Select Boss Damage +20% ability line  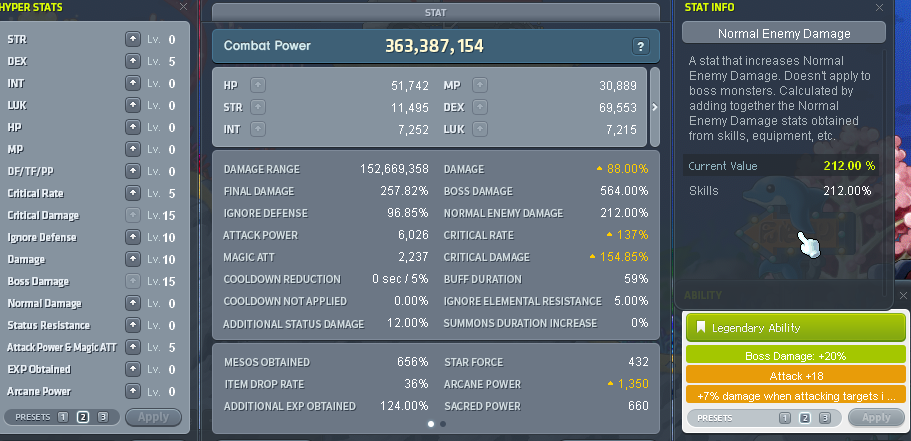click(795, 356)
